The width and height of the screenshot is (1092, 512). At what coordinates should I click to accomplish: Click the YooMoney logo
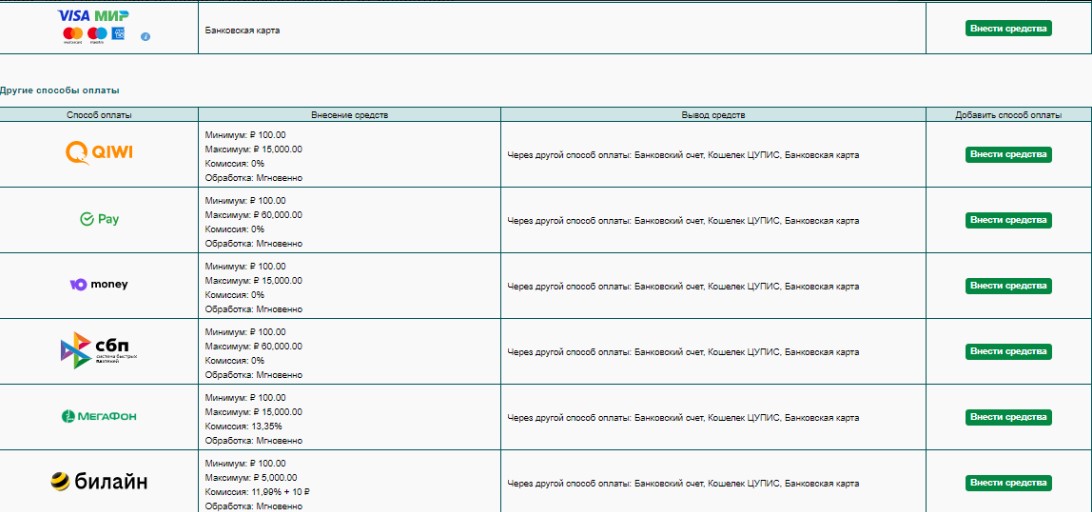(x=99, y=284)
